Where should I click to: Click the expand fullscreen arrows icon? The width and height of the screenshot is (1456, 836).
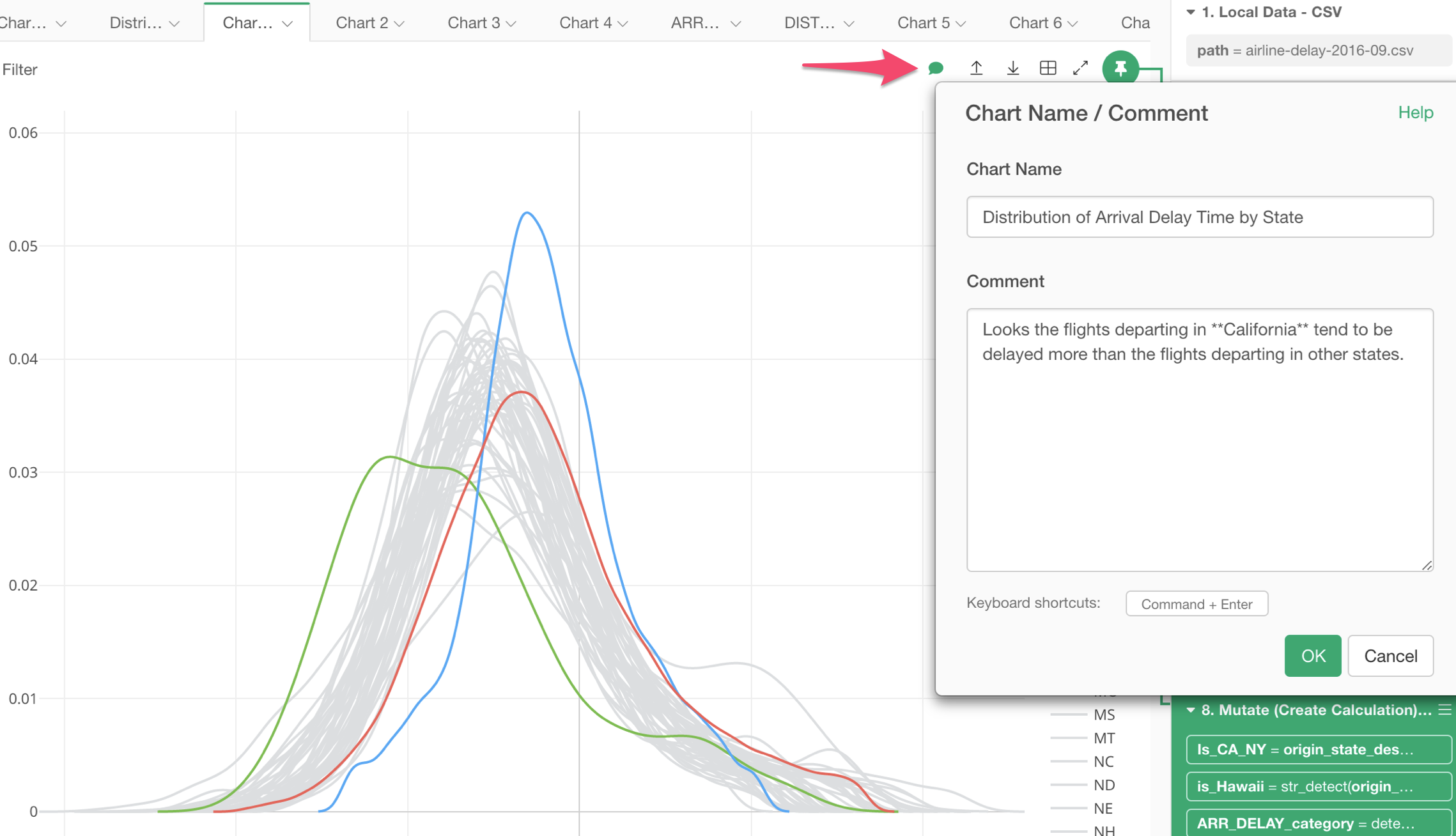[1080, 68]
